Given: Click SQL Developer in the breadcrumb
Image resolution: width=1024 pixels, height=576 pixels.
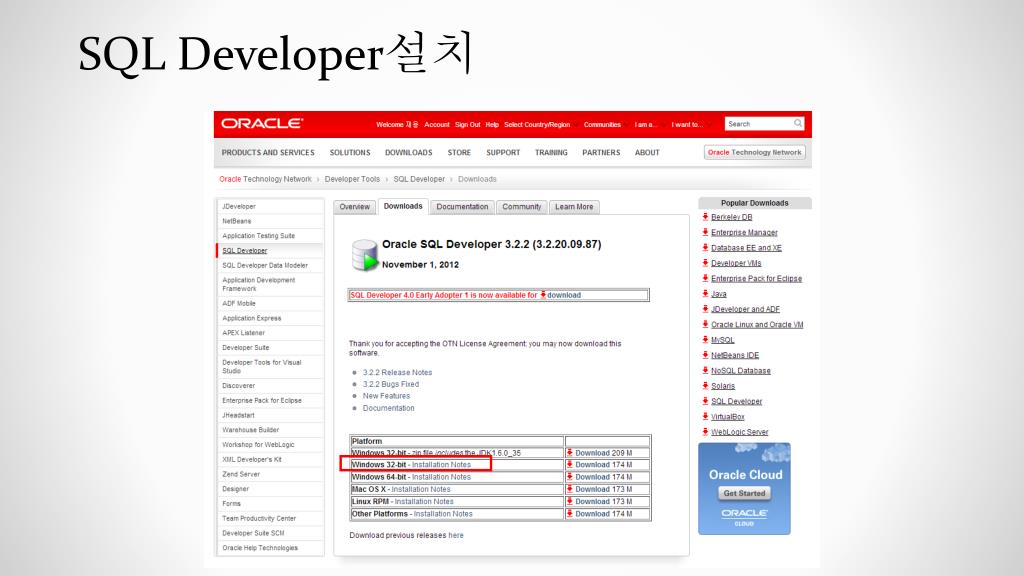Looking at the screenshot, I should tap(419, 179).
